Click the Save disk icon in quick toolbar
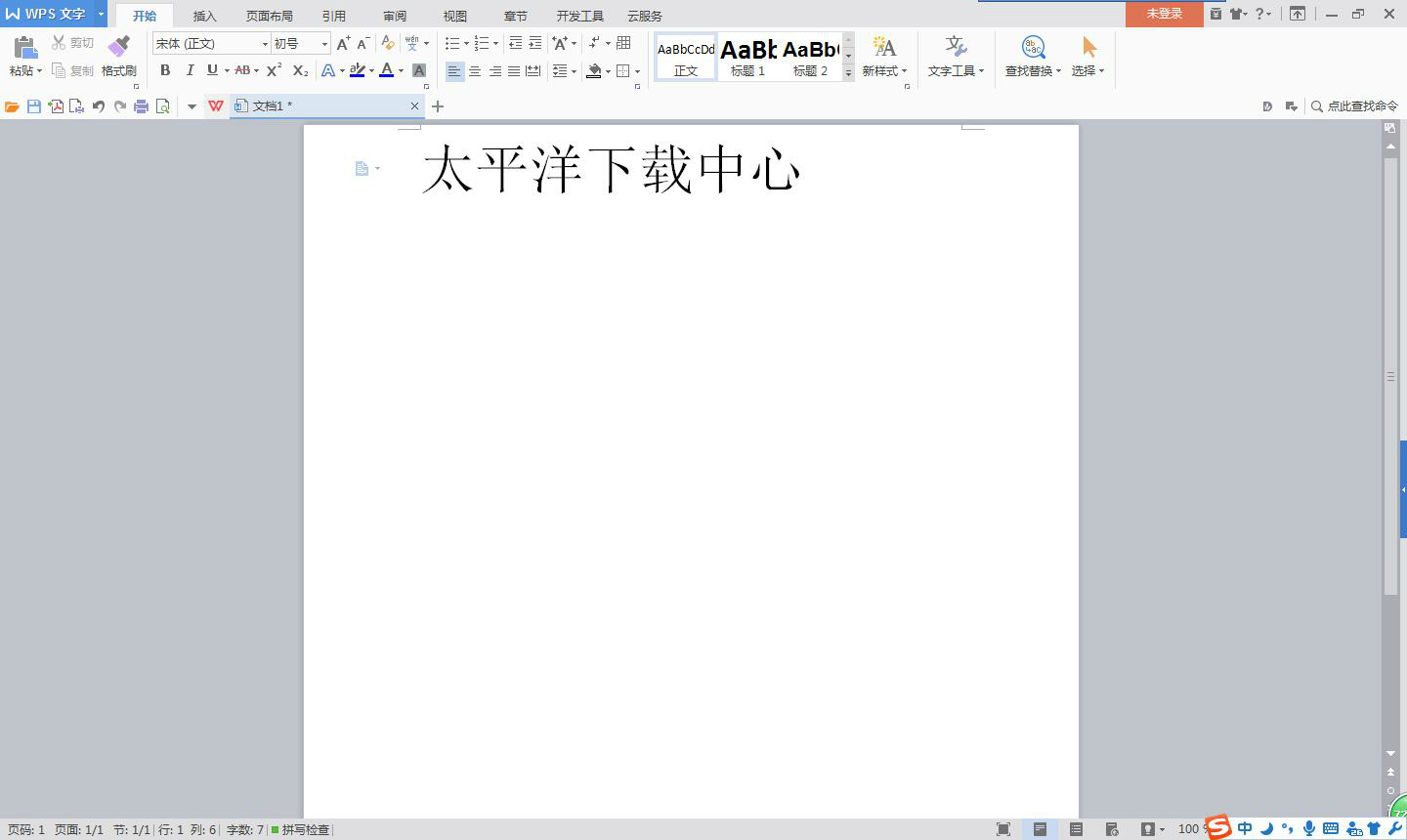This screenshot has height=840, width=1407. [x=34, y=106]
